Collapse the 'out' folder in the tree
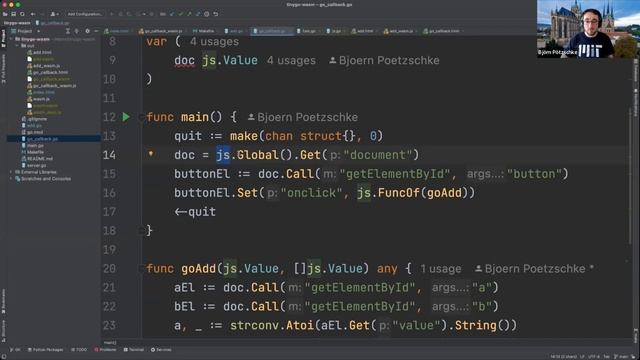Screen dimensions: 640x360 (18, 46)
